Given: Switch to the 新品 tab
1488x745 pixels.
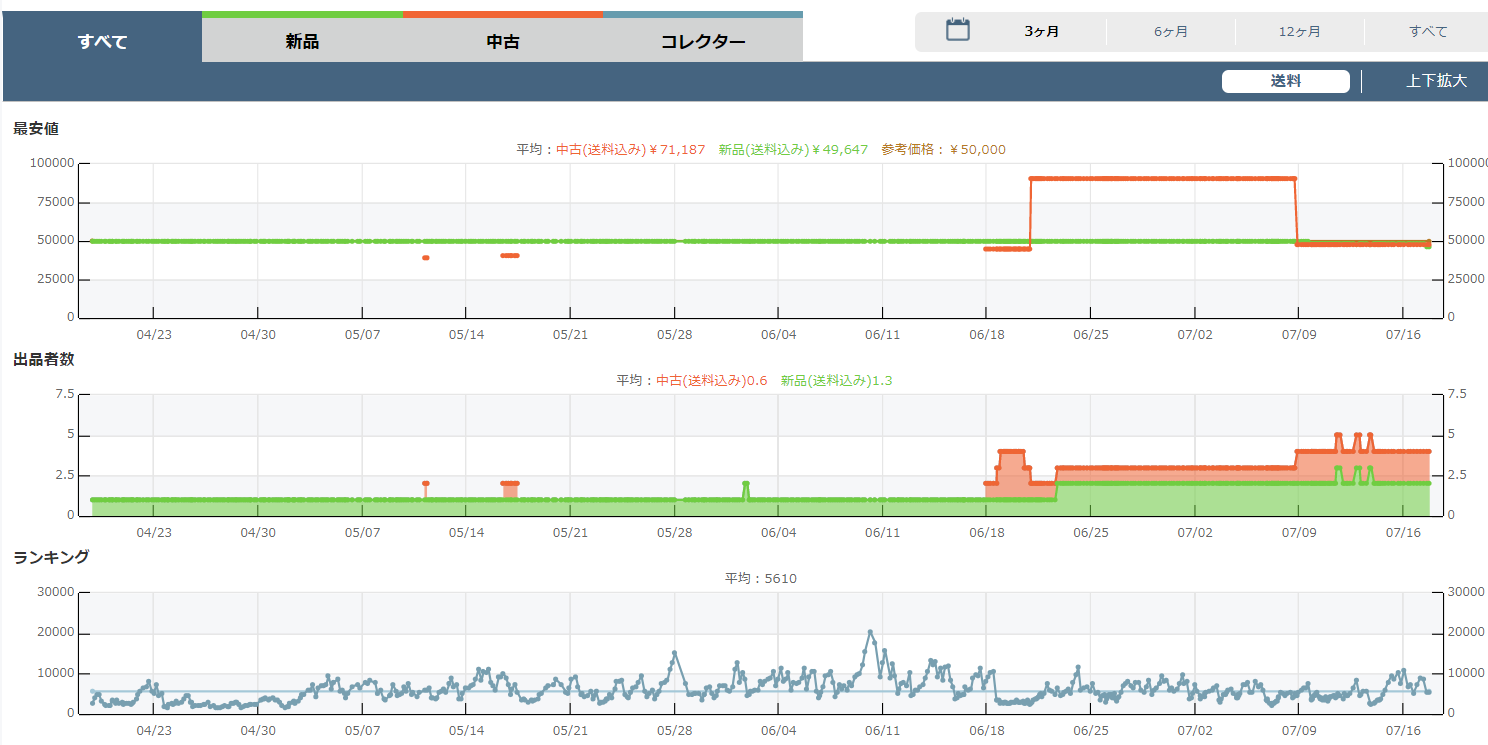Looking at the screenshot, I should coord(302,41).
